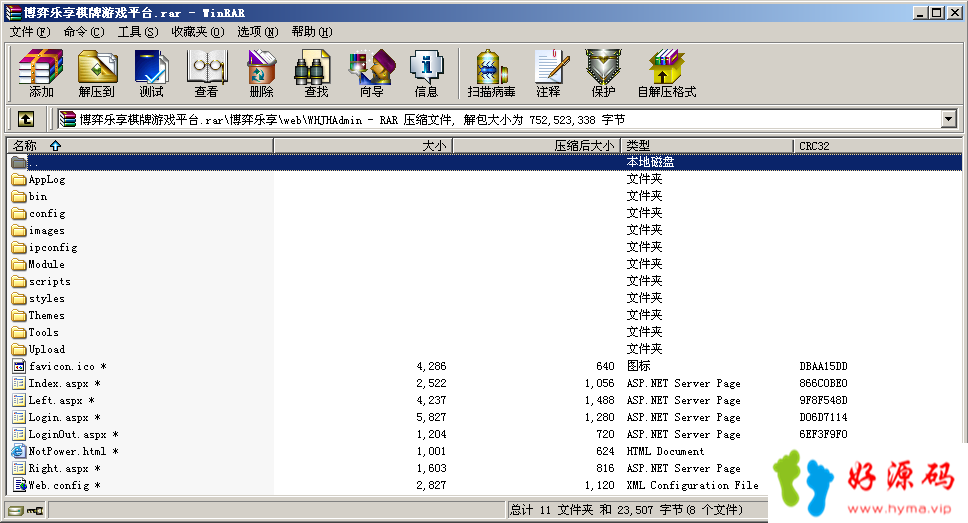Viewport: 968px width, 523px height.
Task: Click 'HTML Document' type cell
Action: pyautogui.click(x=665, y=451)
